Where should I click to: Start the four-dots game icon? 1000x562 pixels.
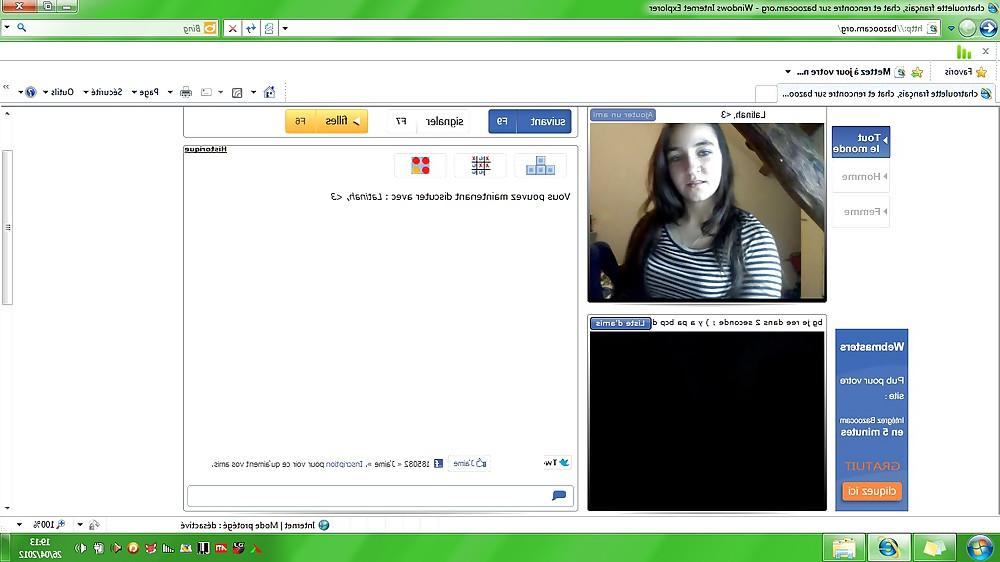pos(420,166)
